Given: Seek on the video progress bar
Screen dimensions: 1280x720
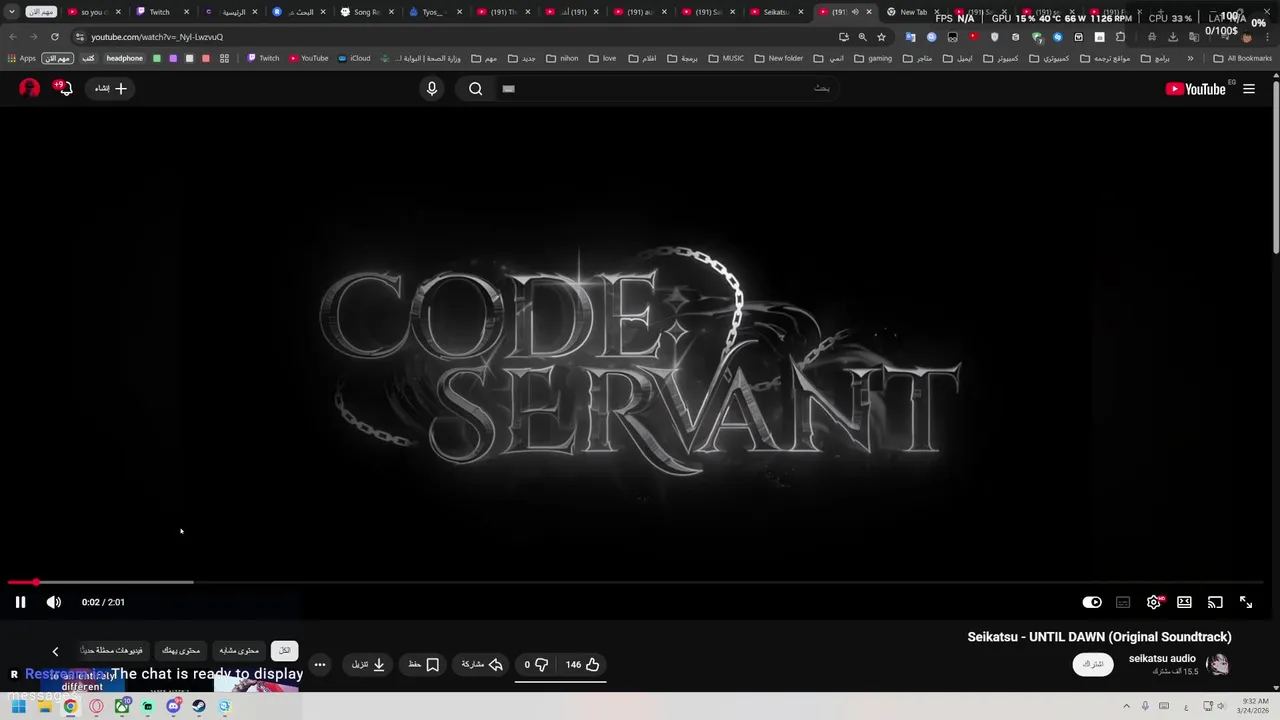Looking at the screenshot, I should (x=636, y=582).
